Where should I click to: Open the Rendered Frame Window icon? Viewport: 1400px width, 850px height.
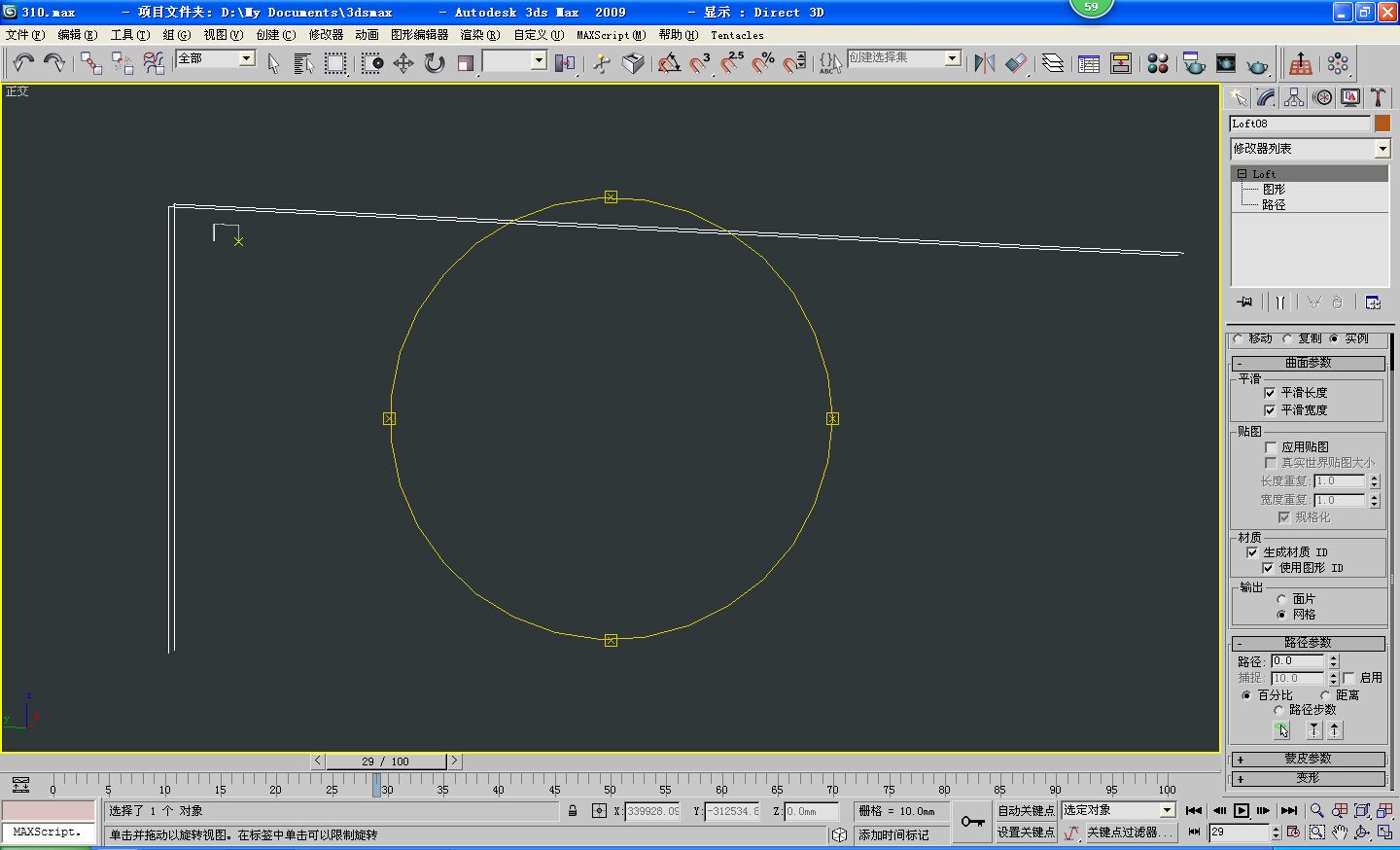(1226, 63)
